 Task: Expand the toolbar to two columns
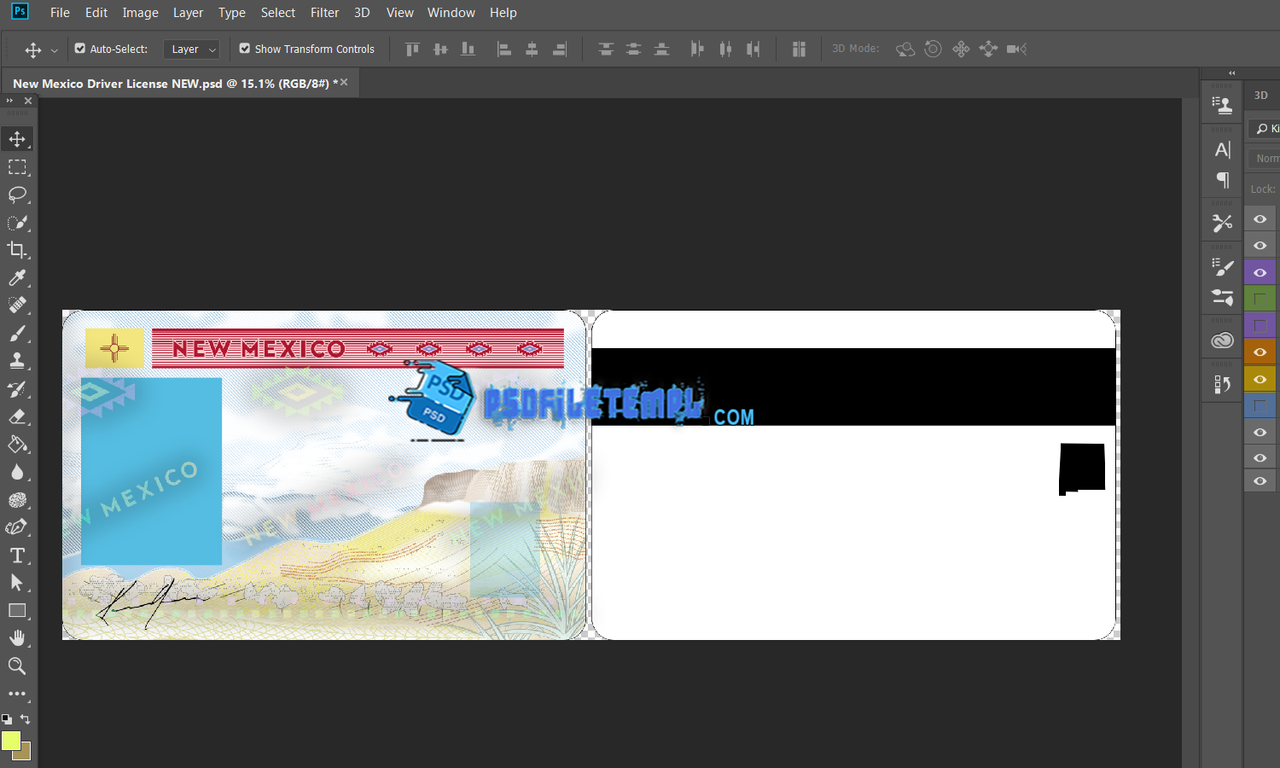10,101
